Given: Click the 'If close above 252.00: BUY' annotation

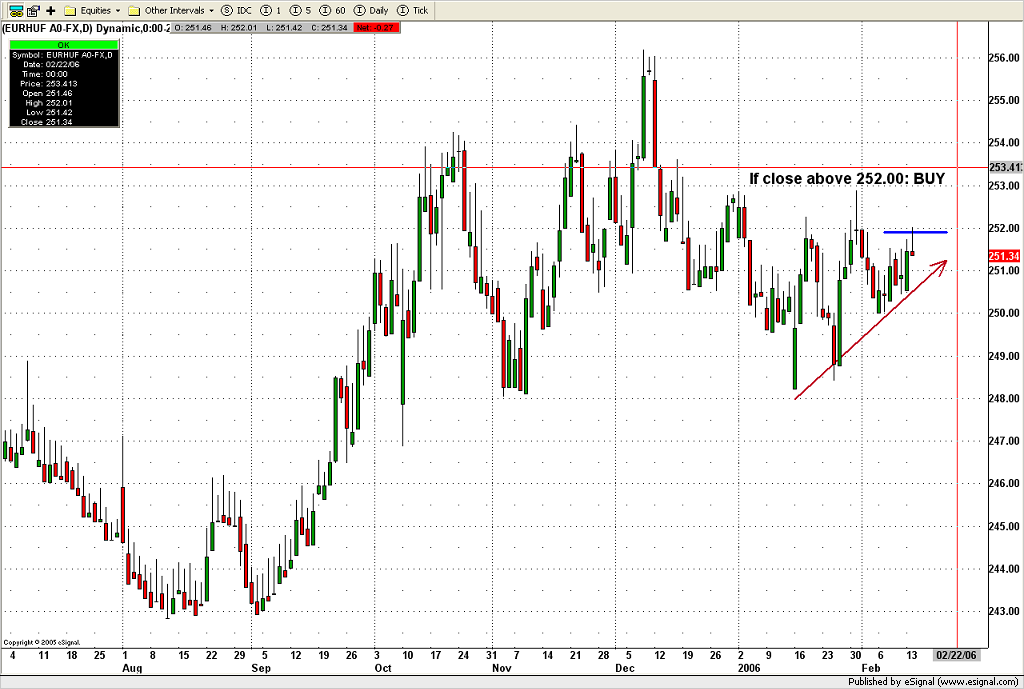Looking at the screenshot, I should tap(847, 179).
